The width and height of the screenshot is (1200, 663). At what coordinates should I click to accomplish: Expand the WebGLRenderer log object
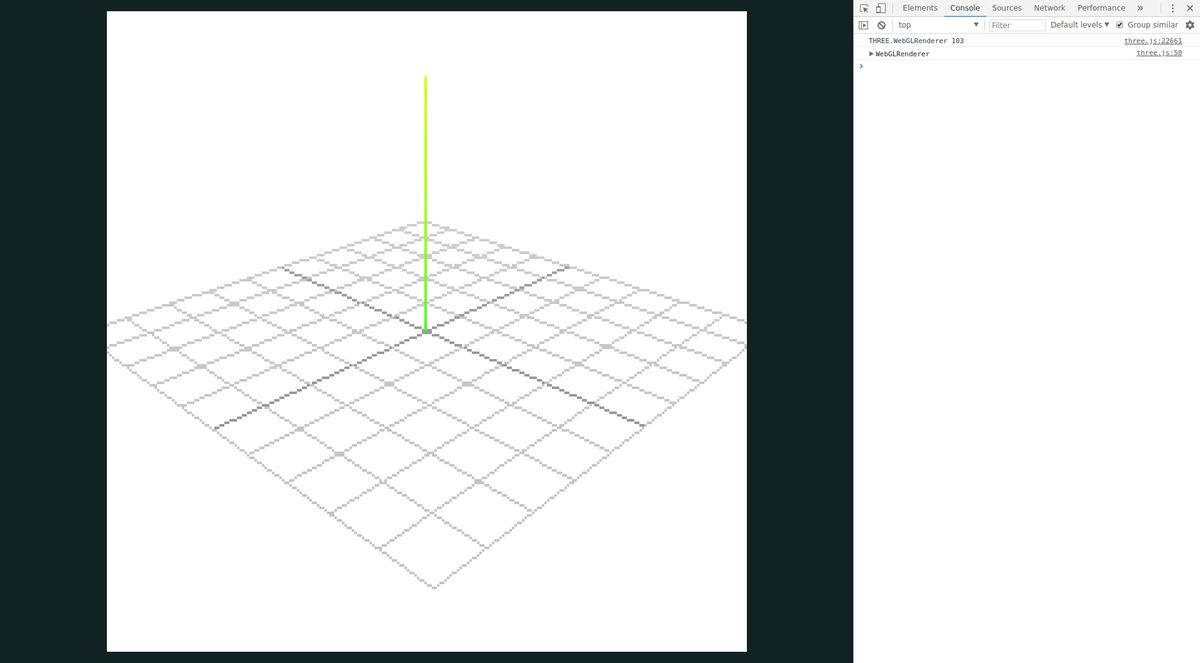pyautogui.click(x=871, y=54)
